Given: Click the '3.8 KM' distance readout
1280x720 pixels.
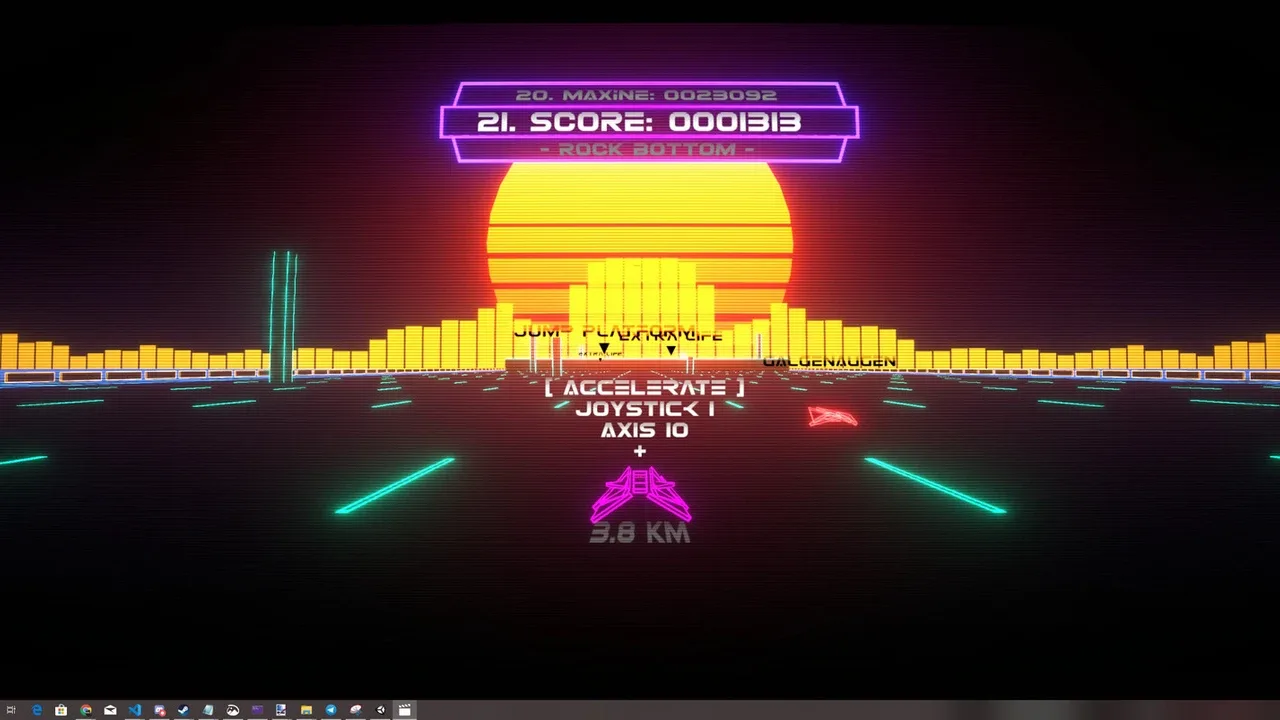Looking at the screenshot, I should point(640,533).
